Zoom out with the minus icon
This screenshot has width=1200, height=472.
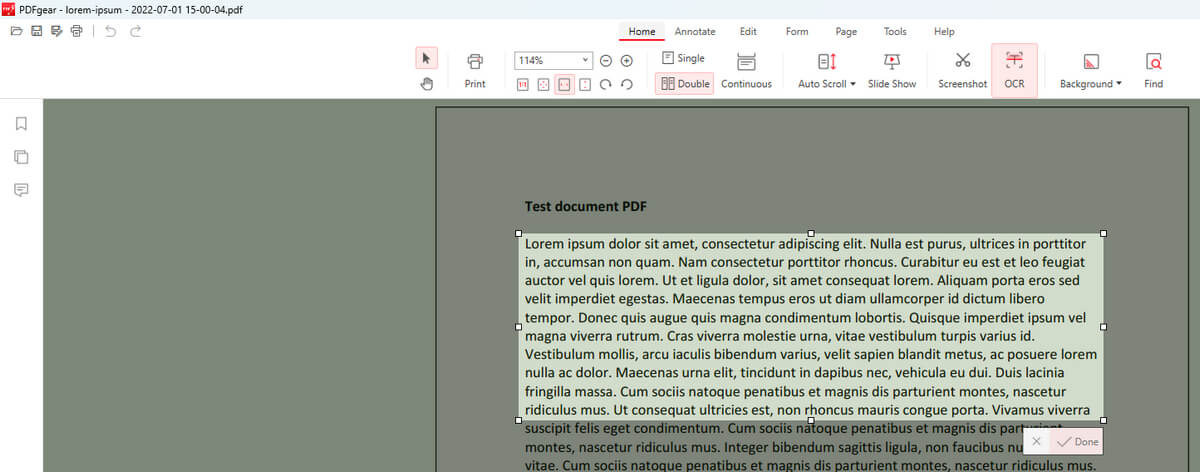pos(605,60)
